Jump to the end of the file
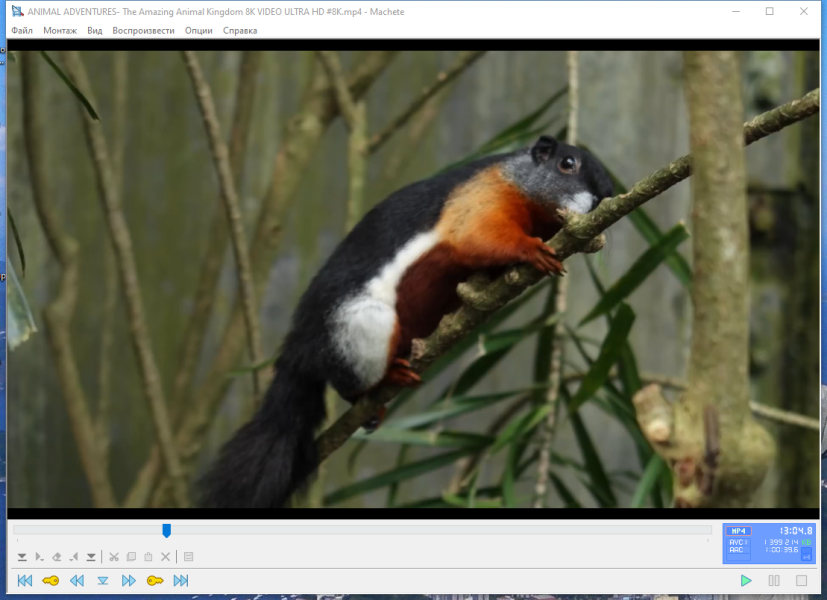The width and height of the screenshot is (827, 600). (x=181, y=580)
